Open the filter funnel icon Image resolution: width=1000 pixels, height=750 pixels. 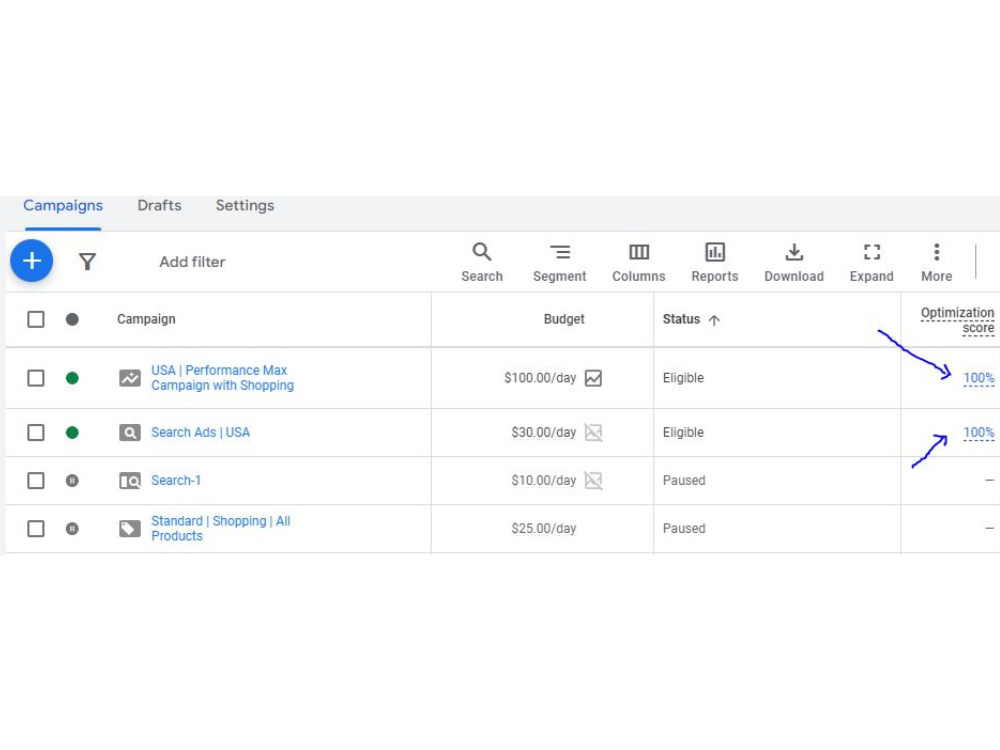pos(87,261)
